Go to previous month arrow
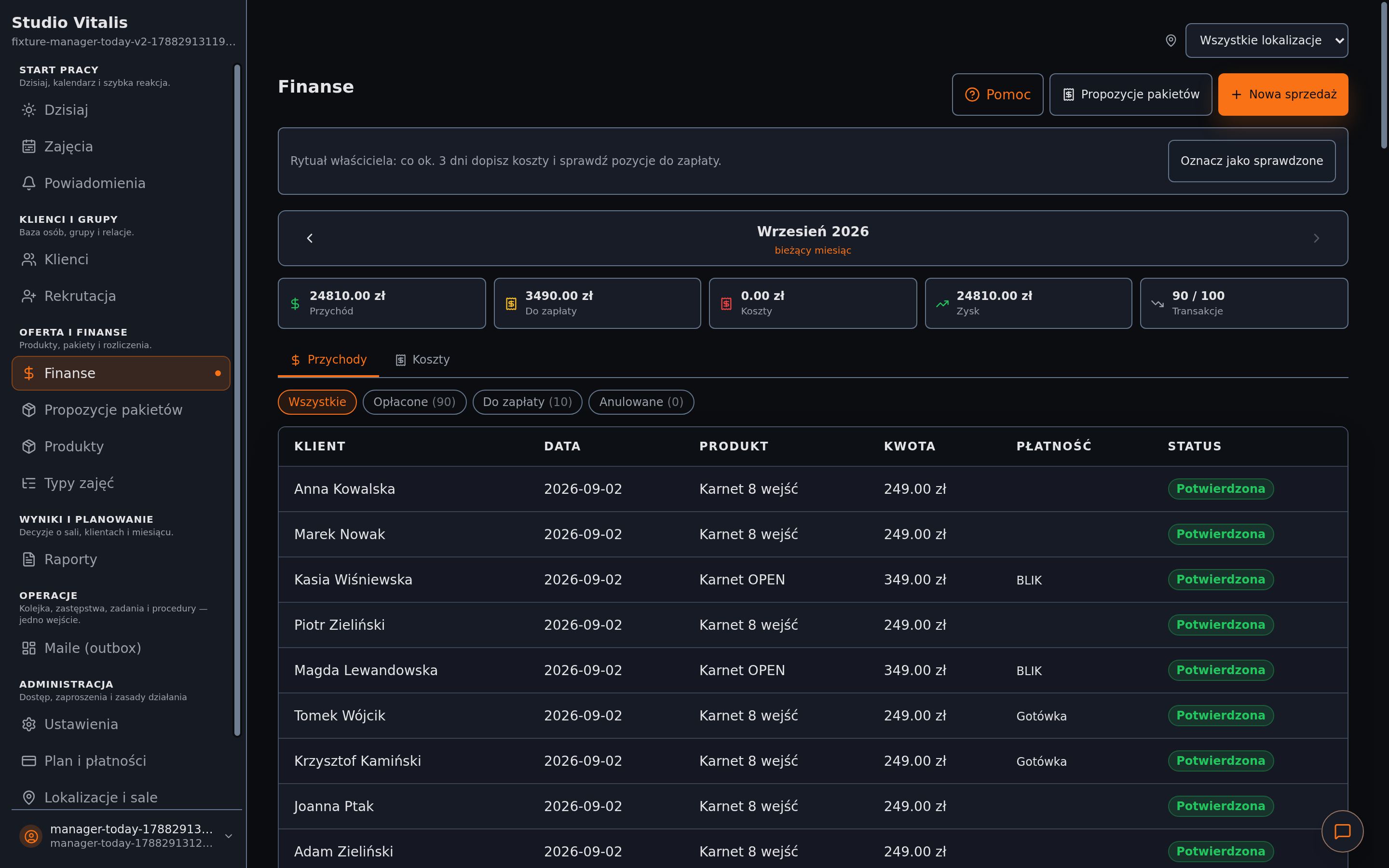Screen dimensions: 1389x868 pyautogui.click(x=310, y=238)
